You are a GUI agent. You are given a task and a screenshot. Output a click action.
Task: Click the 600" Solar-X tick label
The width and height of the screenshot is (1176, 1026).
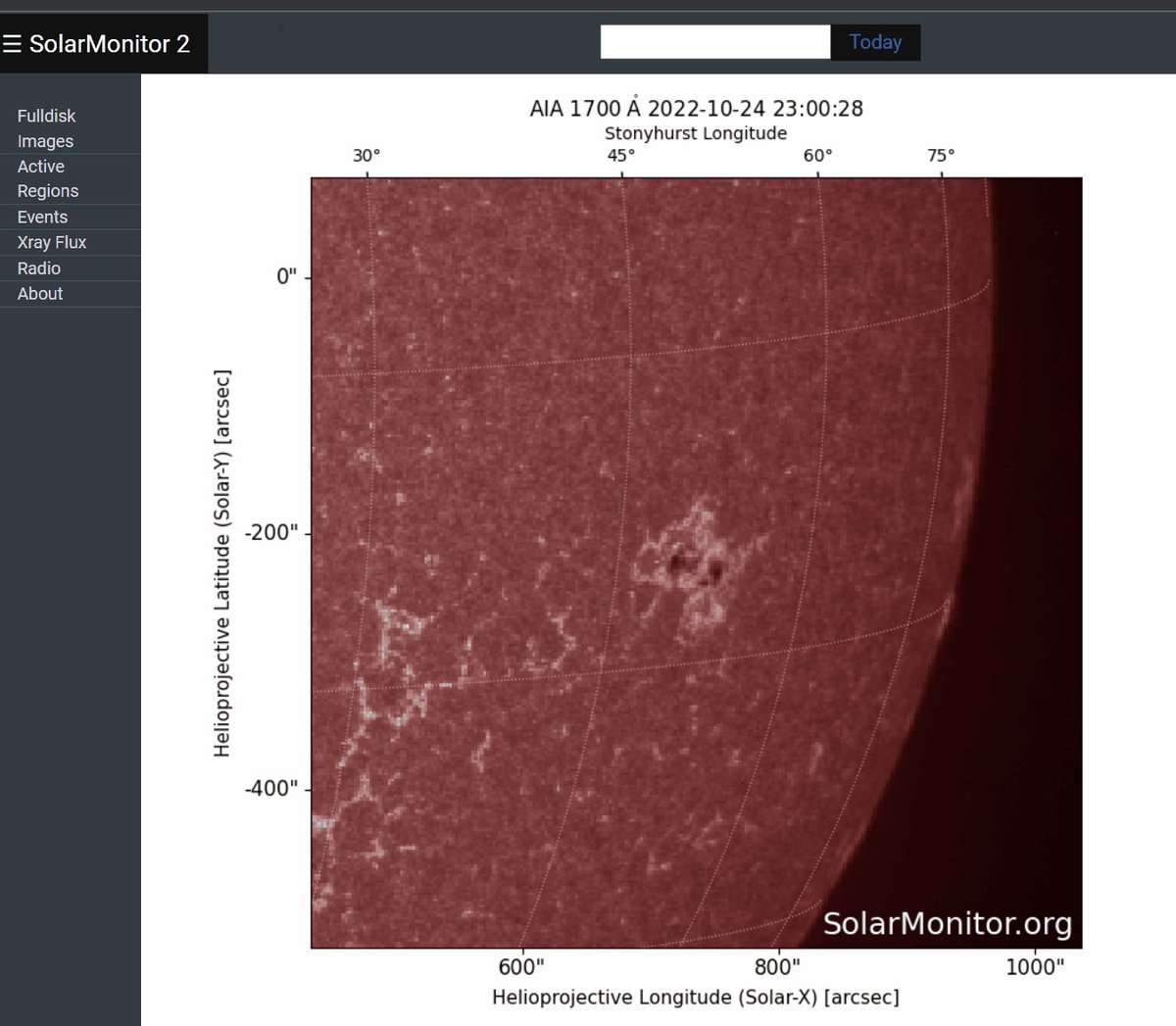point(521,967)
